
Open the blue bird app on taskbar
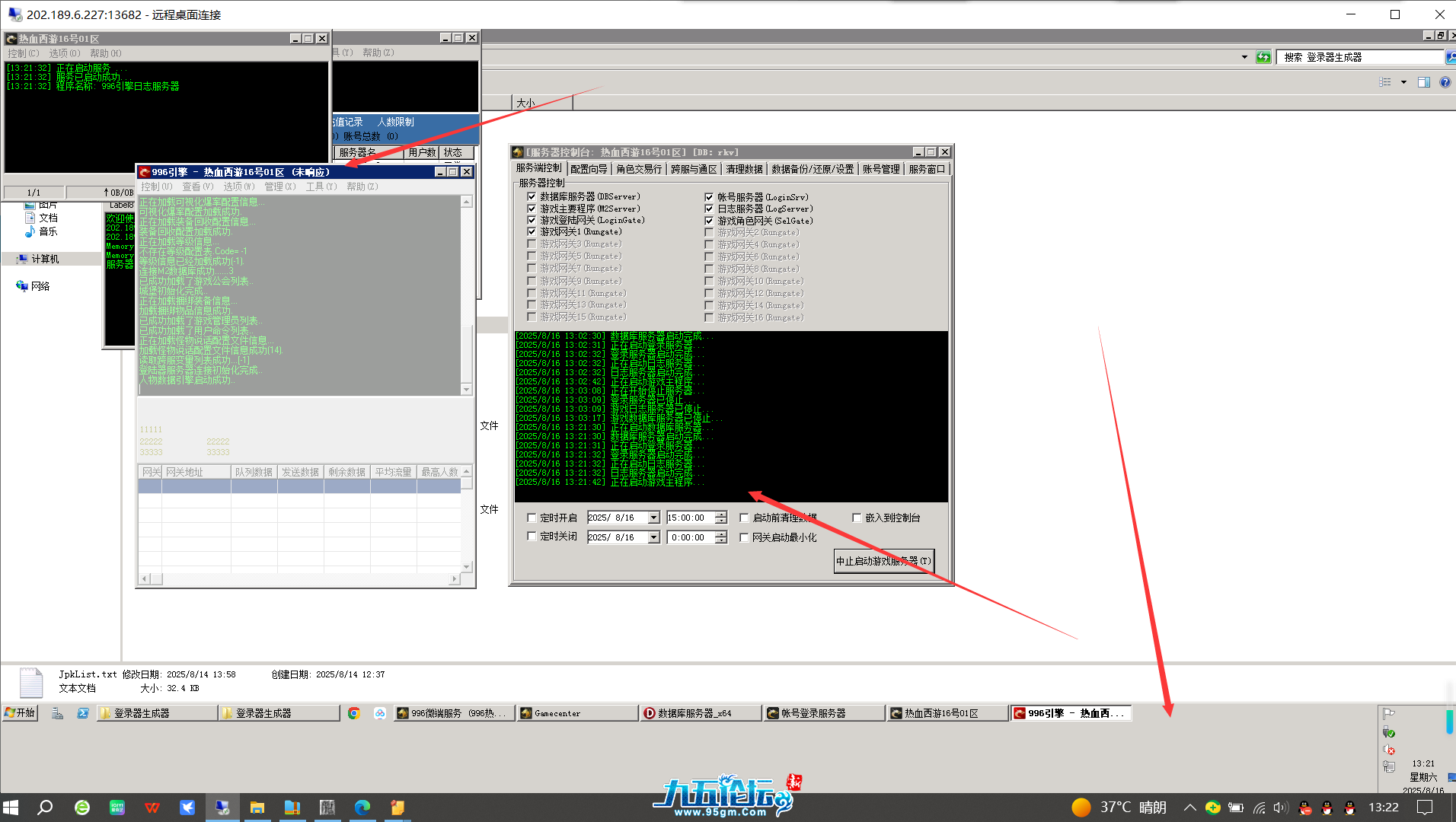(x=187, y=808)
